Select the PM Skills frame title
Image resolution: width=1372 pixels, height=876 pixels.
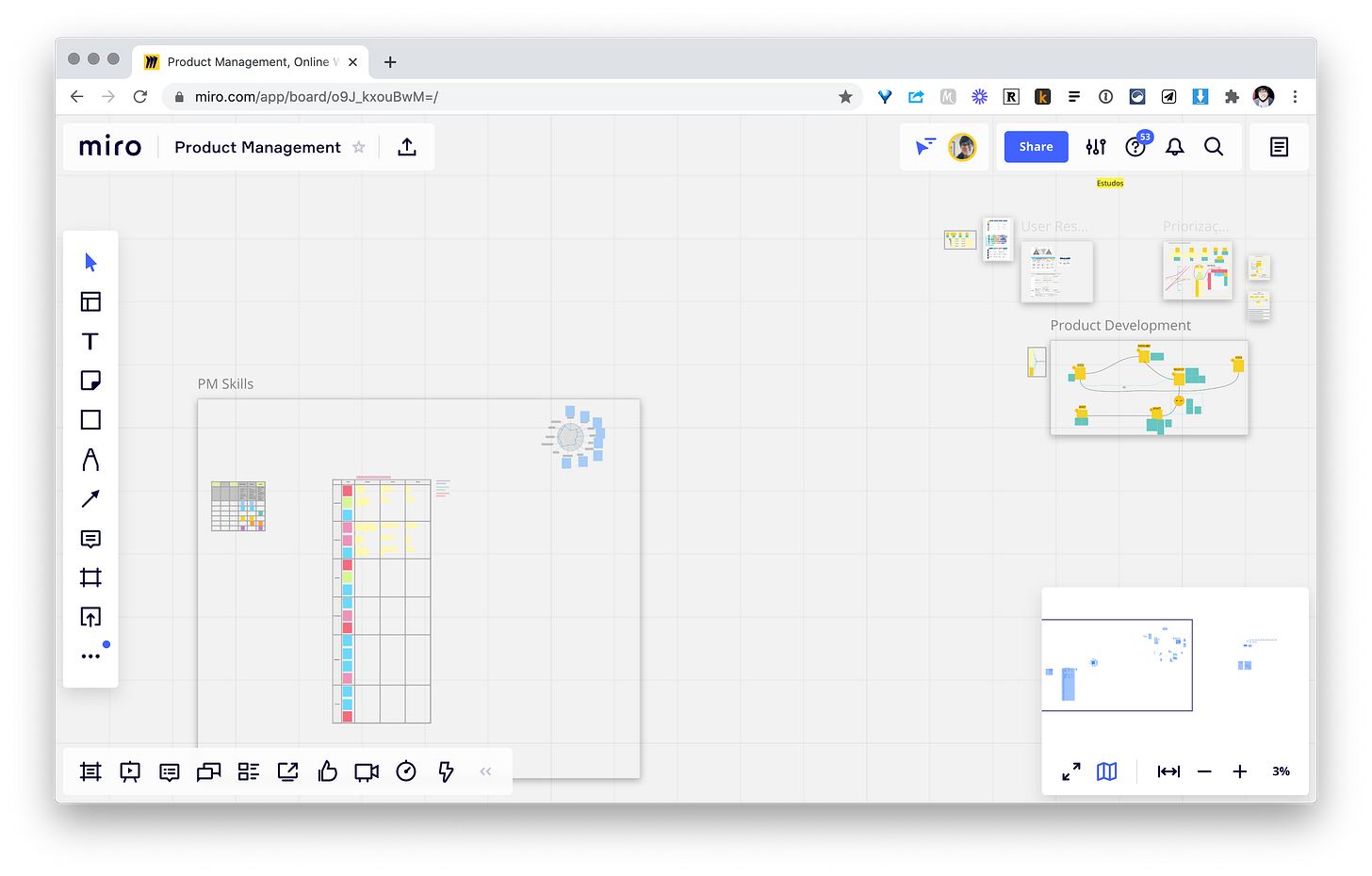point(225,384)
